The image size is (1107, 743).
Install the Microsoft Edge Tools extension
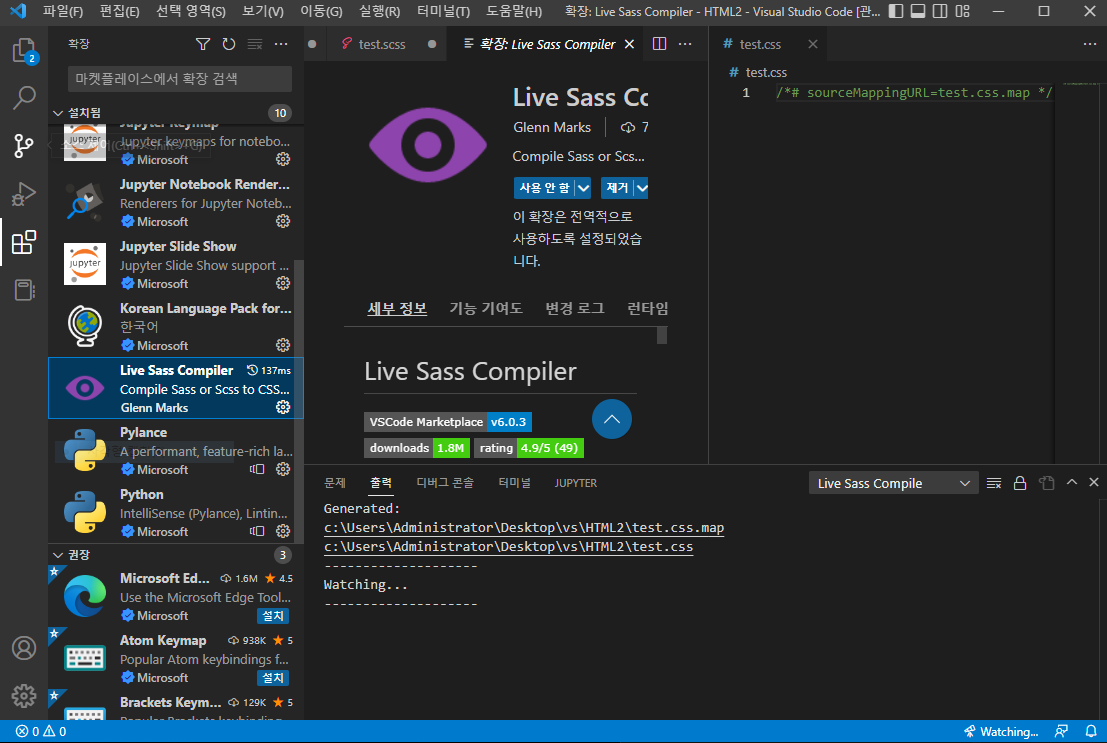coord(273,616)
